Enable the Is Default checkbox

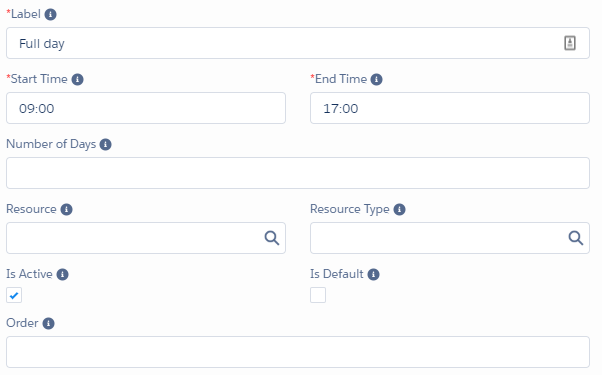coord(318,295)
